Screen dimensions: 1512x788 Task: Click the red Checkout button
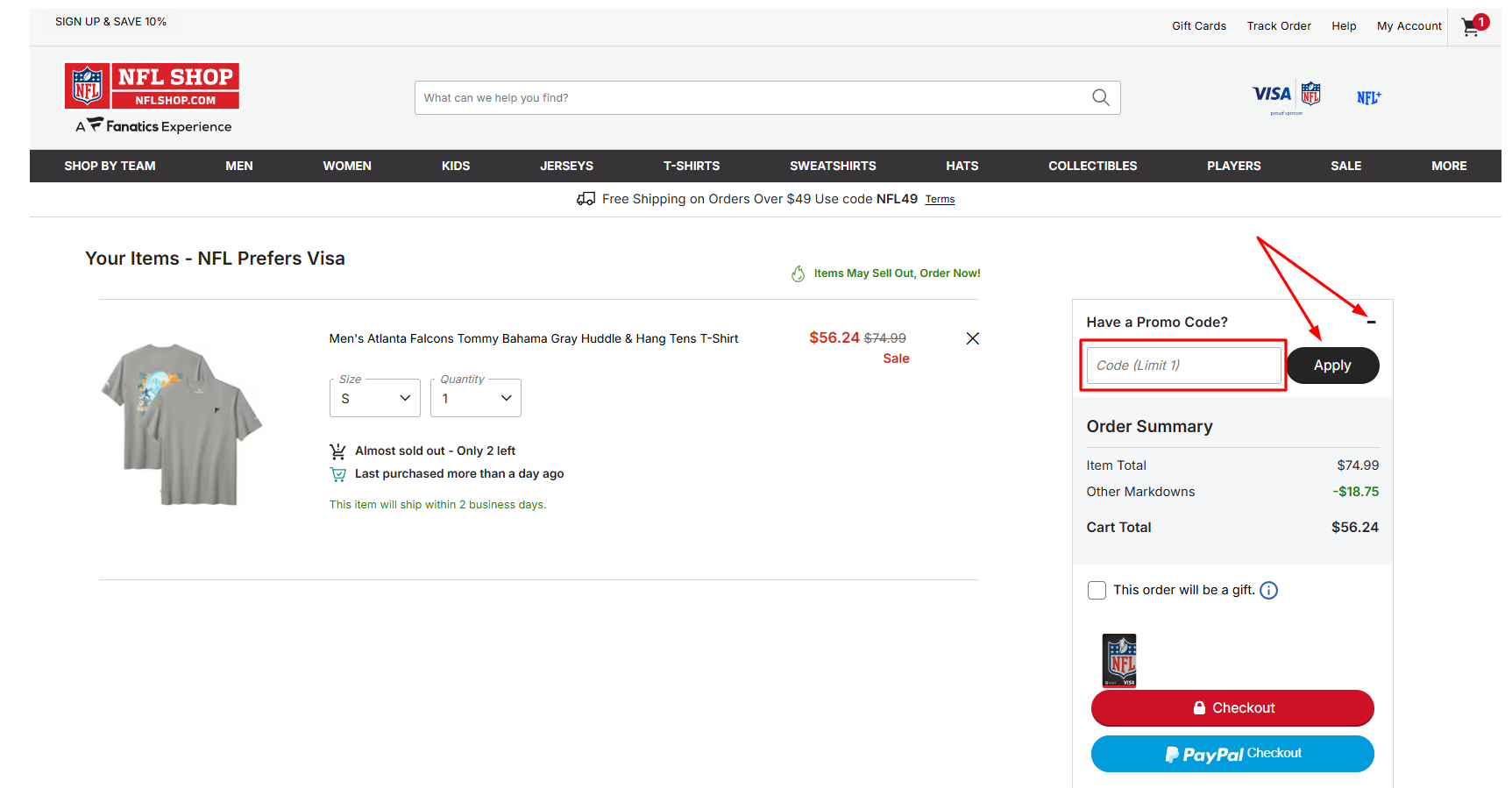coord(1232,708)
